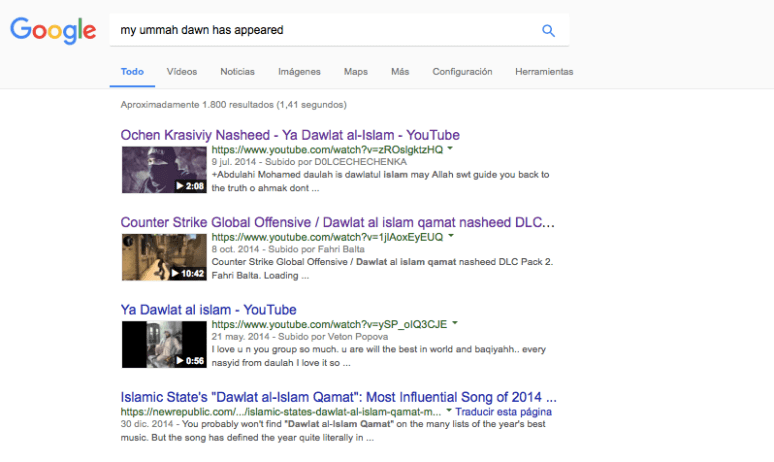Open the Noticias tab

[x=237, y=72]
